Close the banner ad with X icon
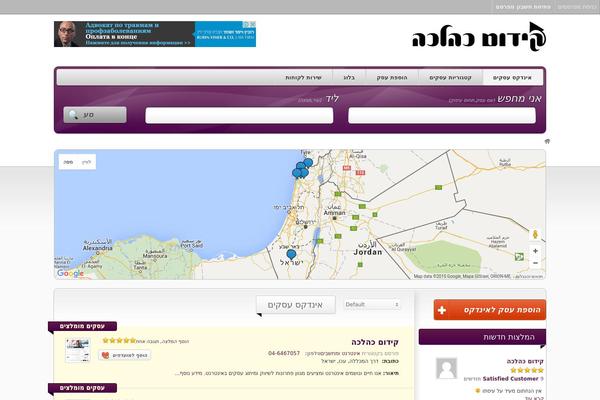This screenshot has height=400, width=600. tap(253, 24)
